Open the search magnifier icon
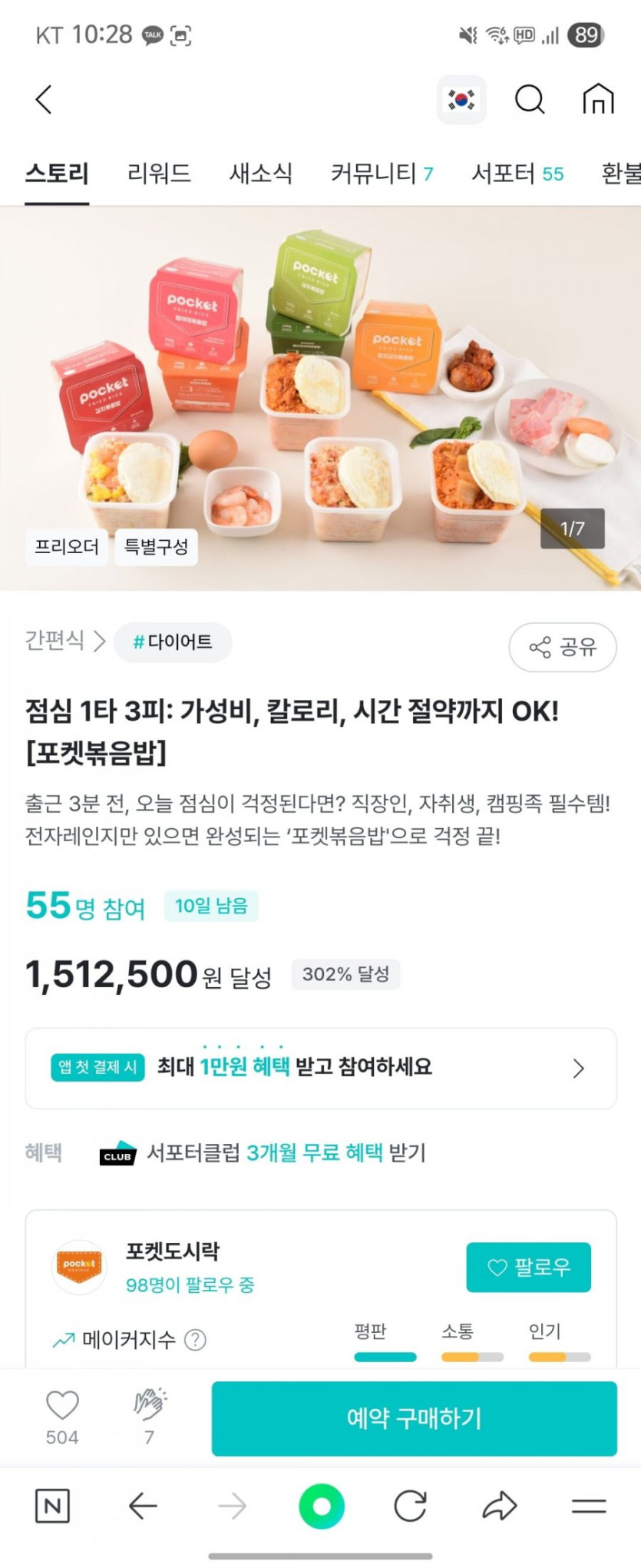Screen dimensions: 641x1568 (529, 99)
